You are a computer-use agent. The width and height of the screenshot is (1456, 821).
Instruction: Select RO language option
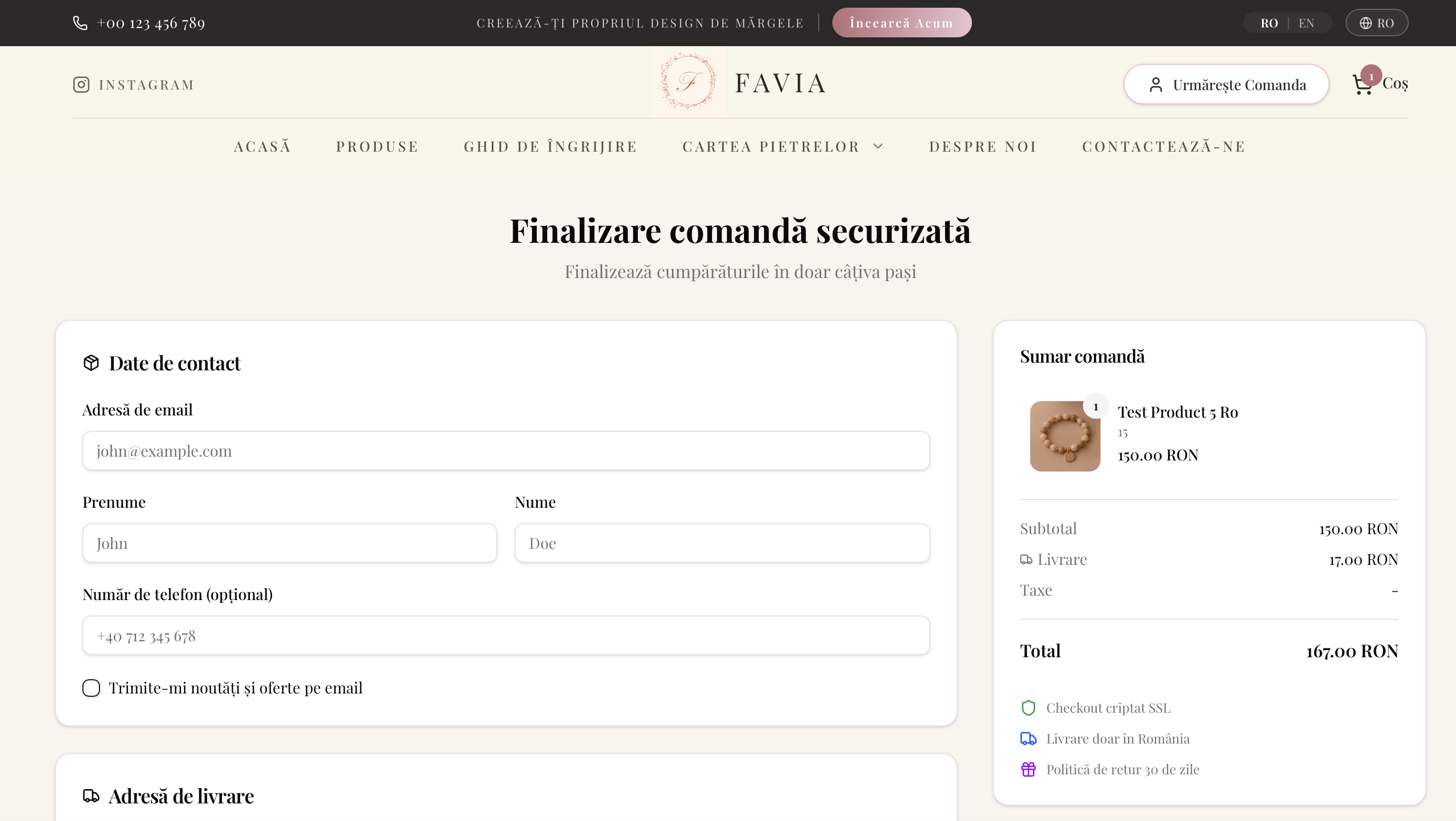(1270, 23)
